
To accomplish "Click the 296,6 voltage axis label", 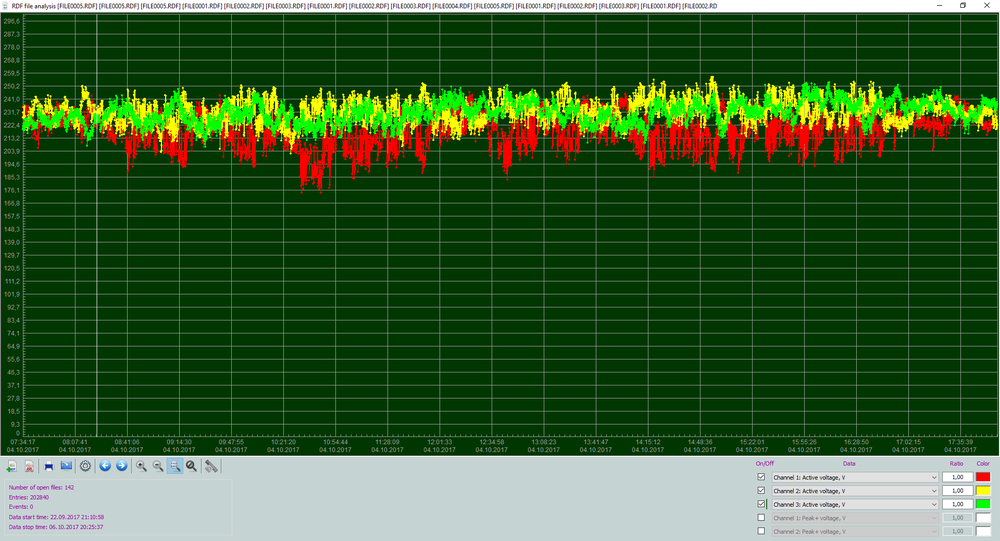I will click(11, 21).
